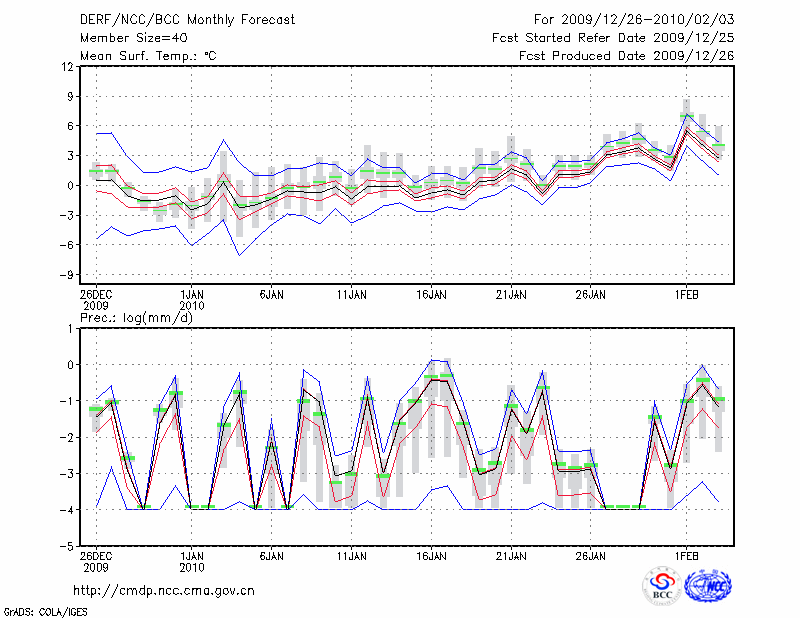Click the Mean Surf. Temp. label
Screen dimensions: 800x618
click(148, 55)
